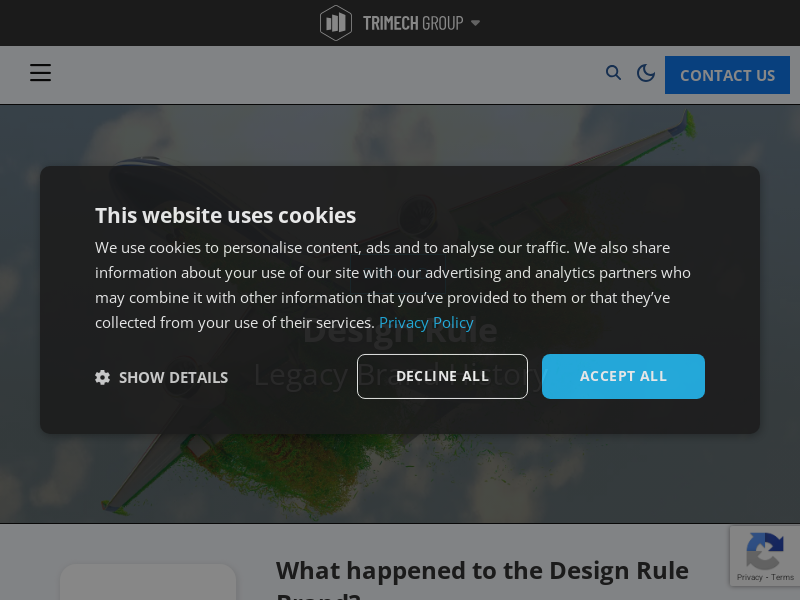
Task: Open the hamburger navigation menu
Action: pyautogui.click(x=40, y=72)
